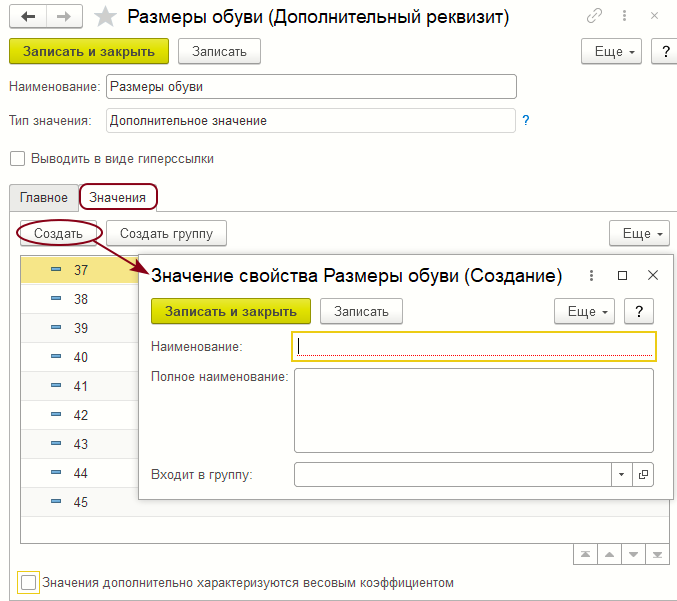
Task: Select value row 42
Action: [x=80, y=414]
